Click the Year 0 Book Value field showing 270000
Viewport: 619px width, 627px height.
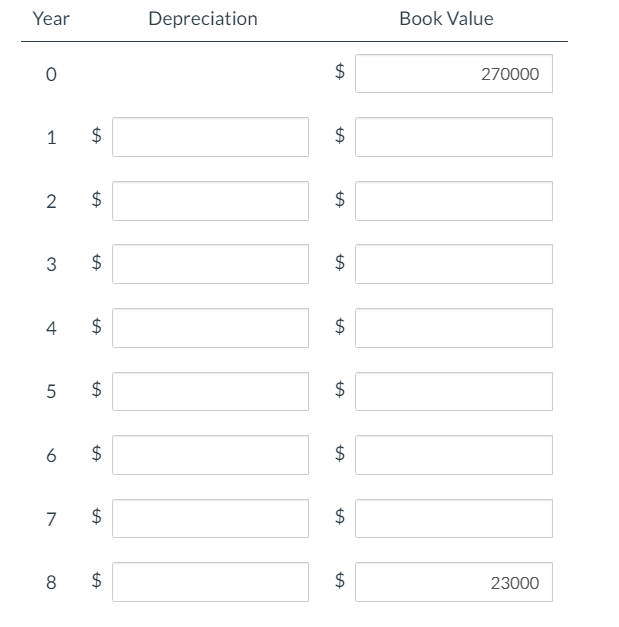(x=453, y=73)
